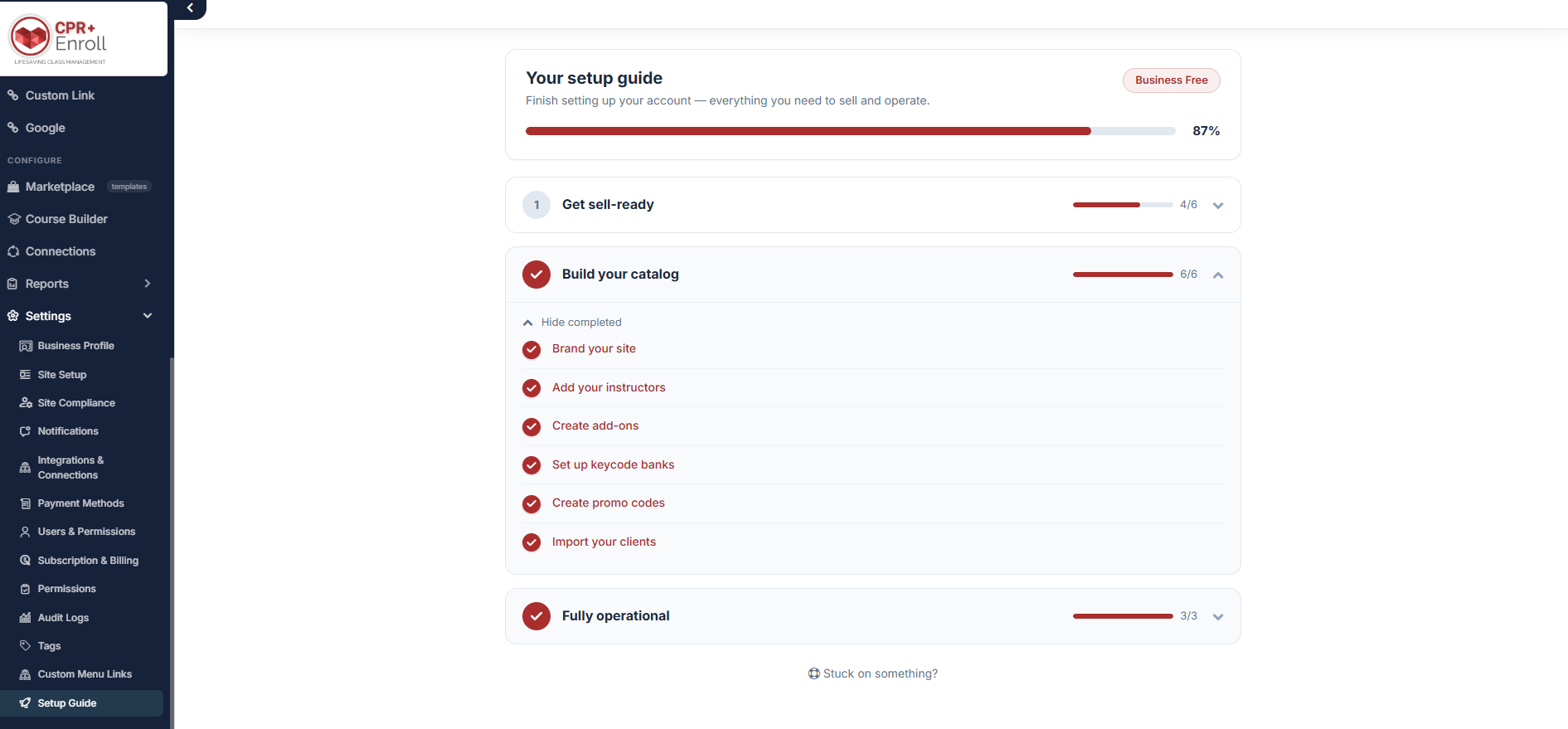Open the Set up keycode banks step
This screenshot has height=729, width=1568.
coord(613,464)
